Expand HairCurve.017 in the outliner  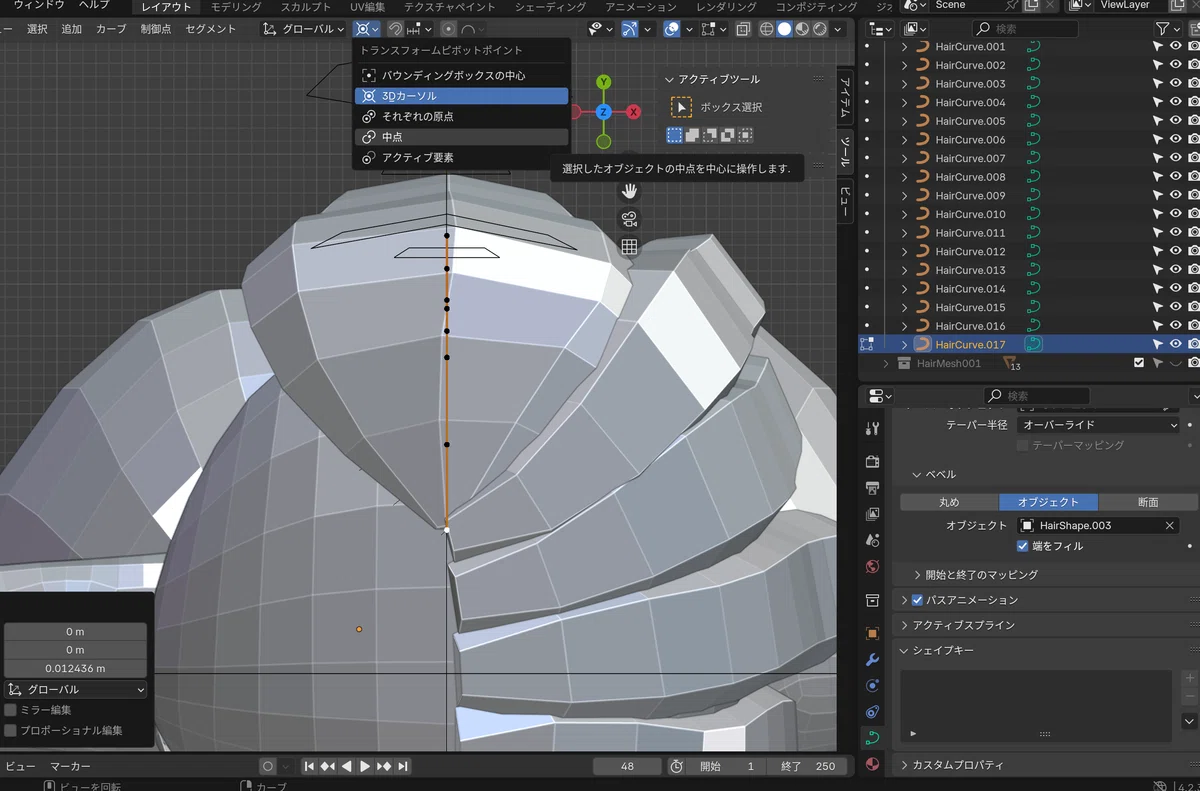point(904,344)
